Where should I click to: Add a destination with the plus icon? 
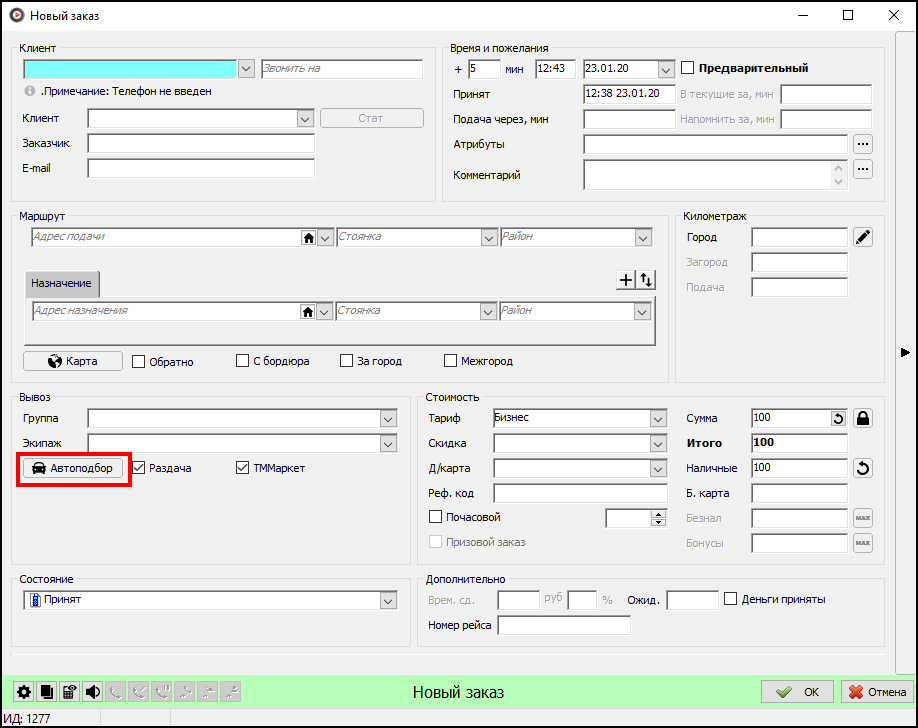pos(626,281)
